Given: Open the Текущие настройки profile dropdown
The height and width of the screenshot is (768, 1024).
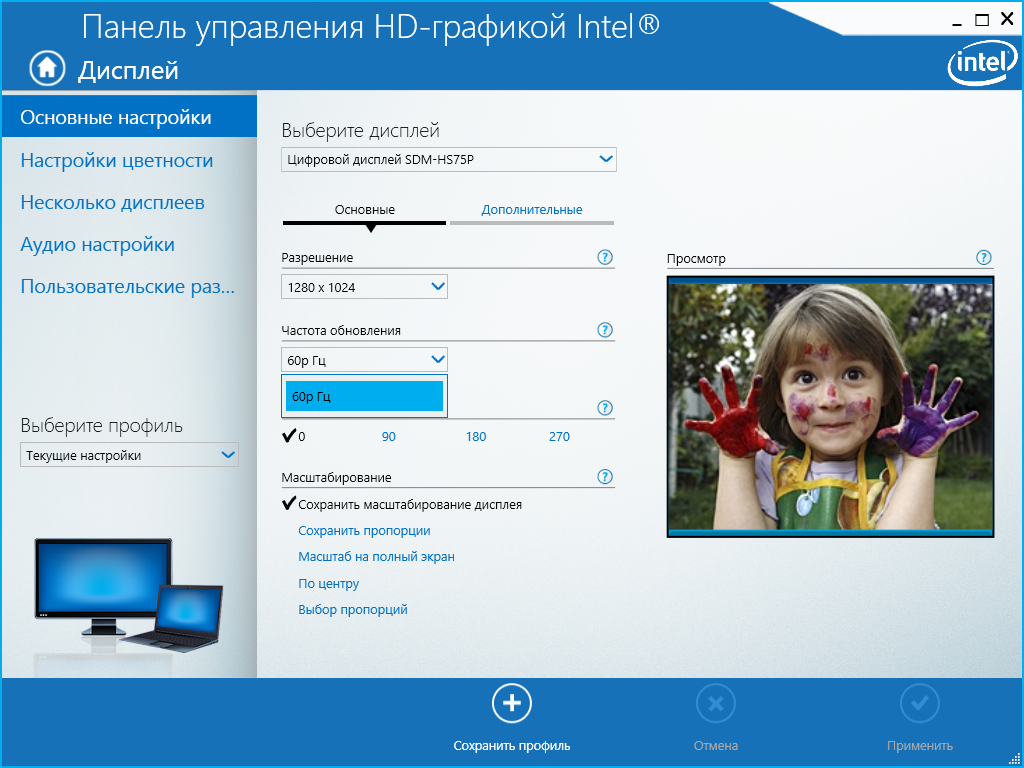Looking at the screenshot, I should 129,455.
